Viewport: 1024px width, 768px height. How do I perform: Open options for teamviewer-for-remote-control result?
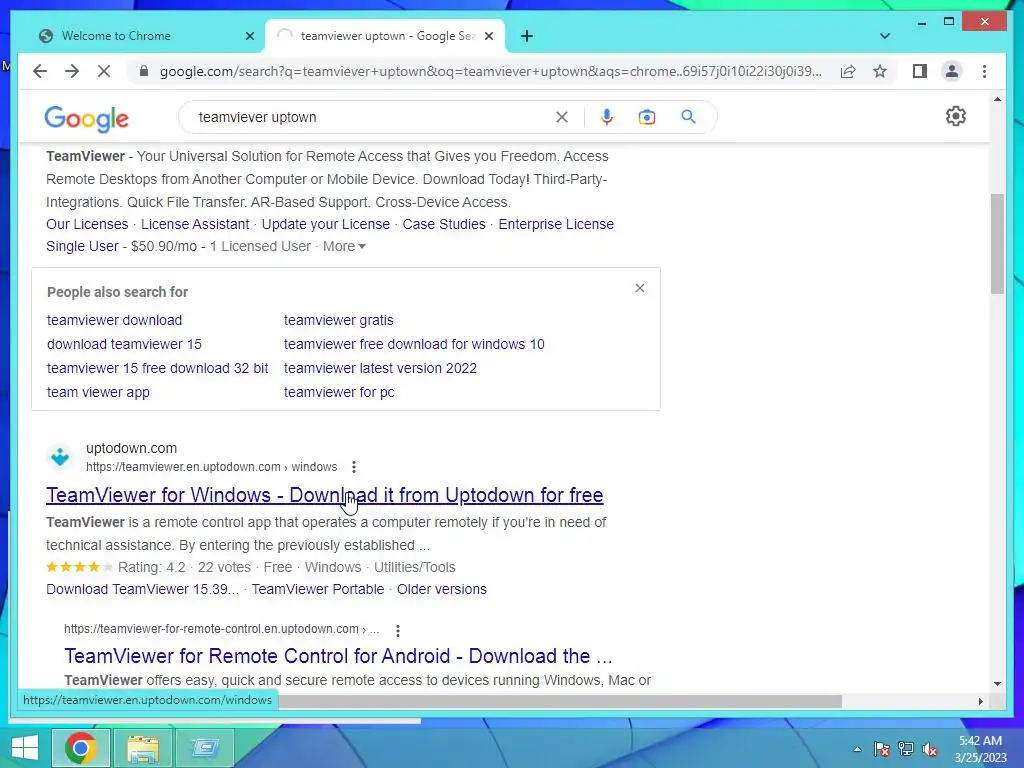coord(398,630)
